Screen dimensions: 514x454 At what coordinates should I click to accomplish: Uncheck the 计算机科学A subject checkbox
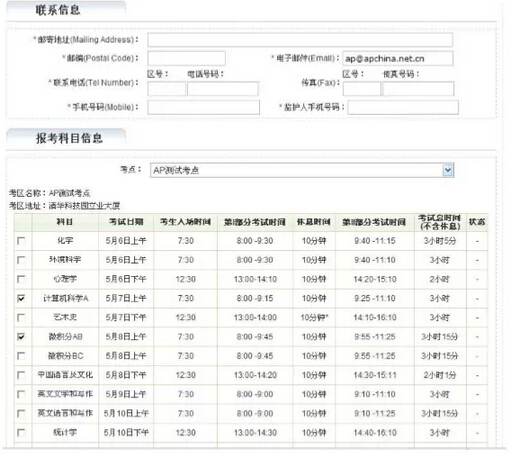[21, 298]
